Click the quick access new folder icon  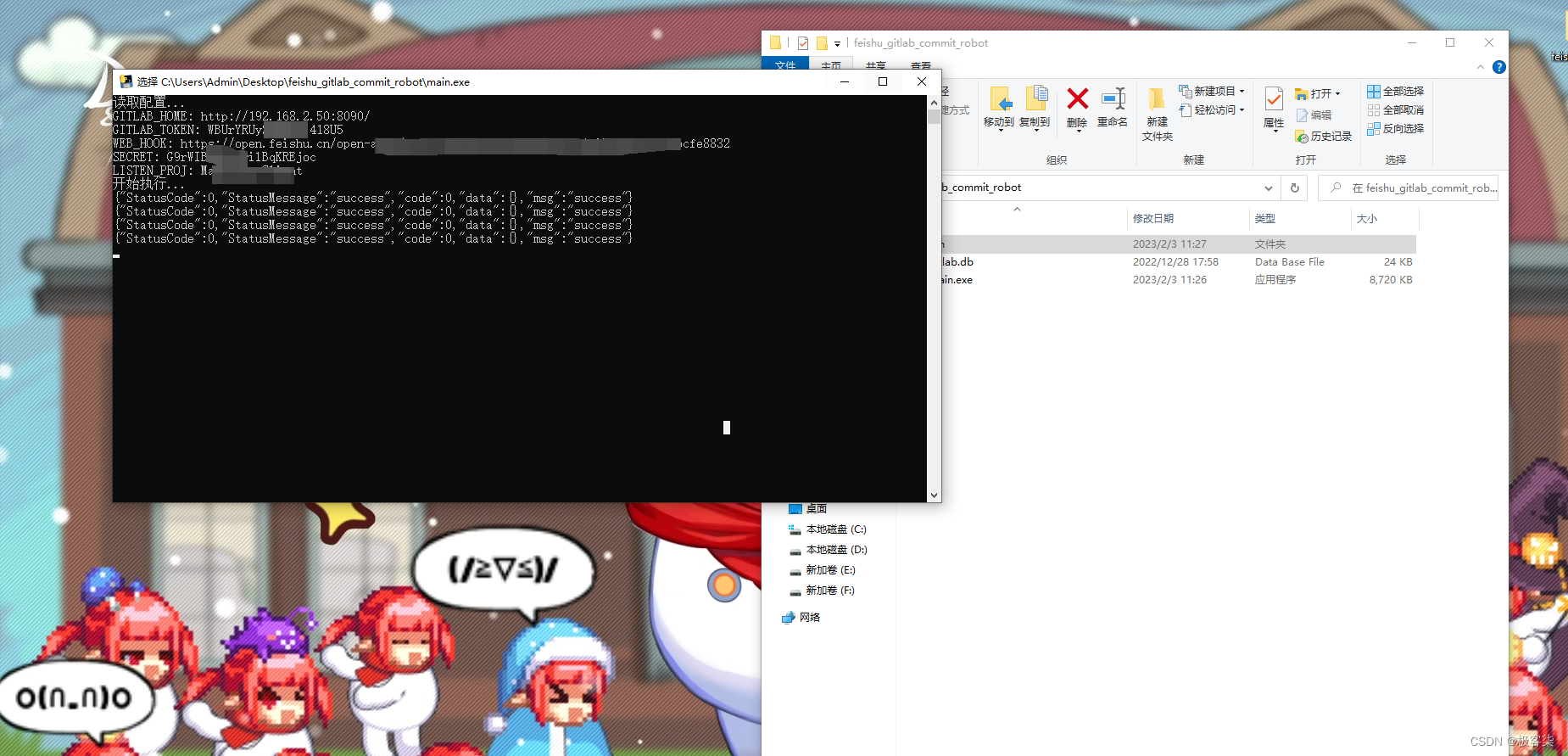point(822,42)
